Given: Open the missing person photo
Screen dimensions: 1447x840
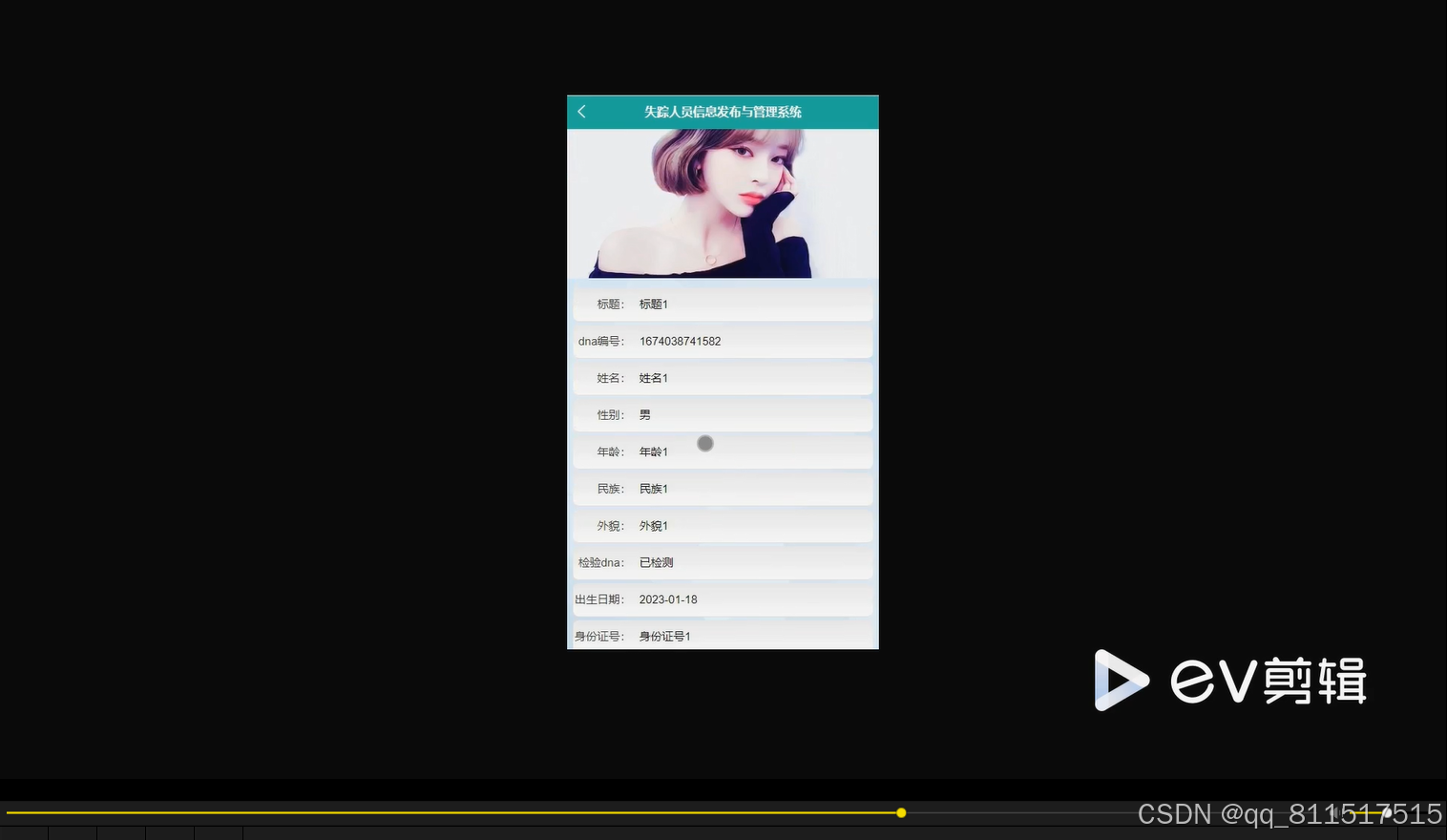Looking at the screenshot, I should coord(723,203).
